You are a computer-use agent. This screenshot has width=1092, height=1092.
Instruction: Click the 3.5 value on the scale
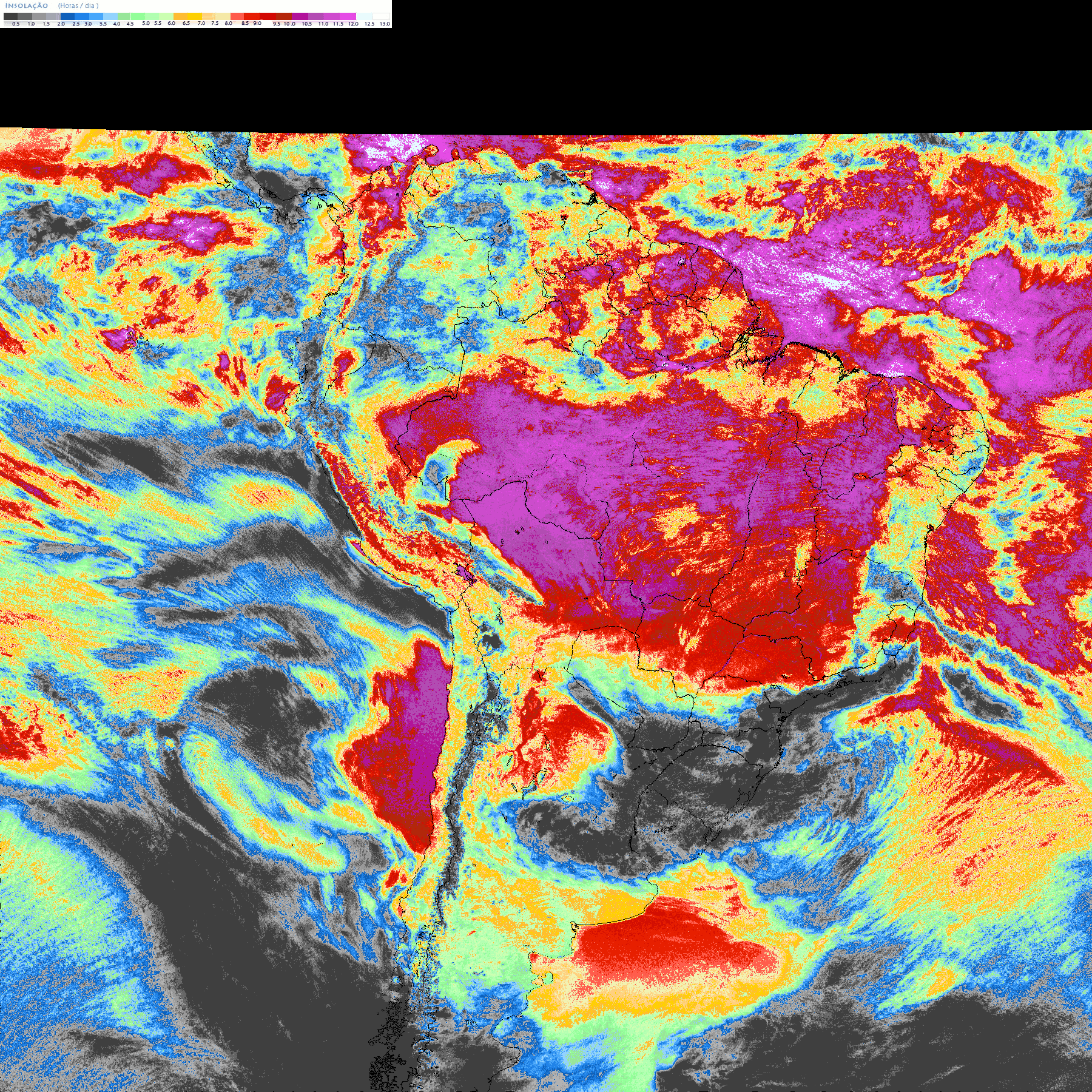(x=103, y=24)
